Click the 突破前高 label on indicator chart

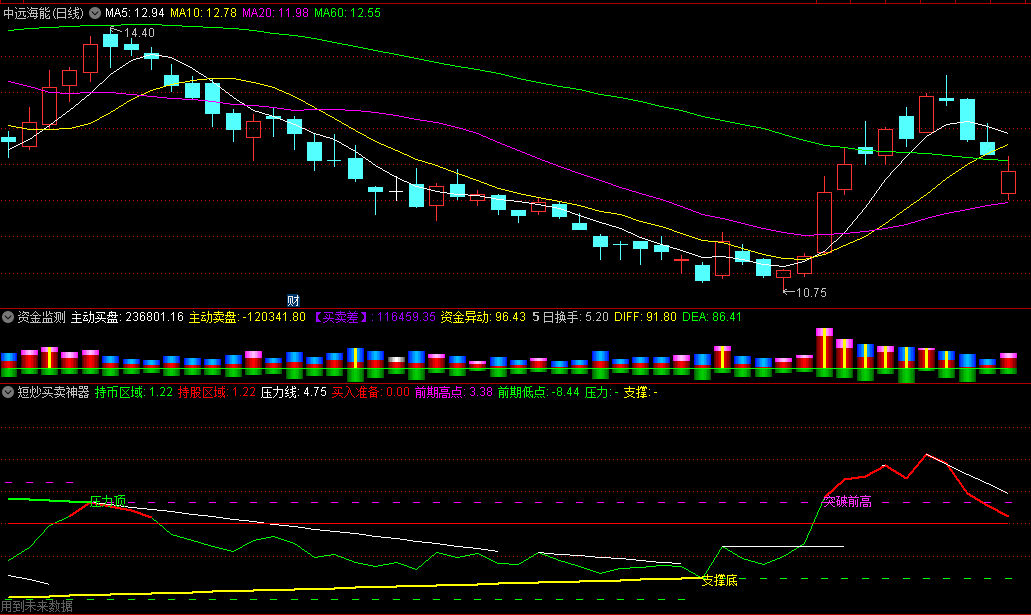click(848, 502)
